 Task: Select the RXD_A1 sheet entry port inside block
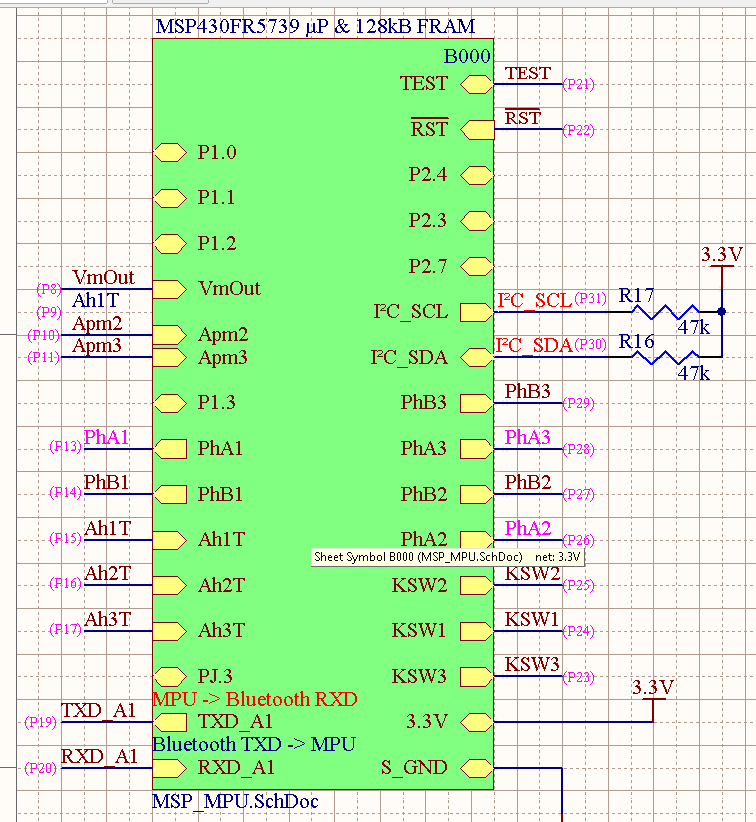click(170, 767)
